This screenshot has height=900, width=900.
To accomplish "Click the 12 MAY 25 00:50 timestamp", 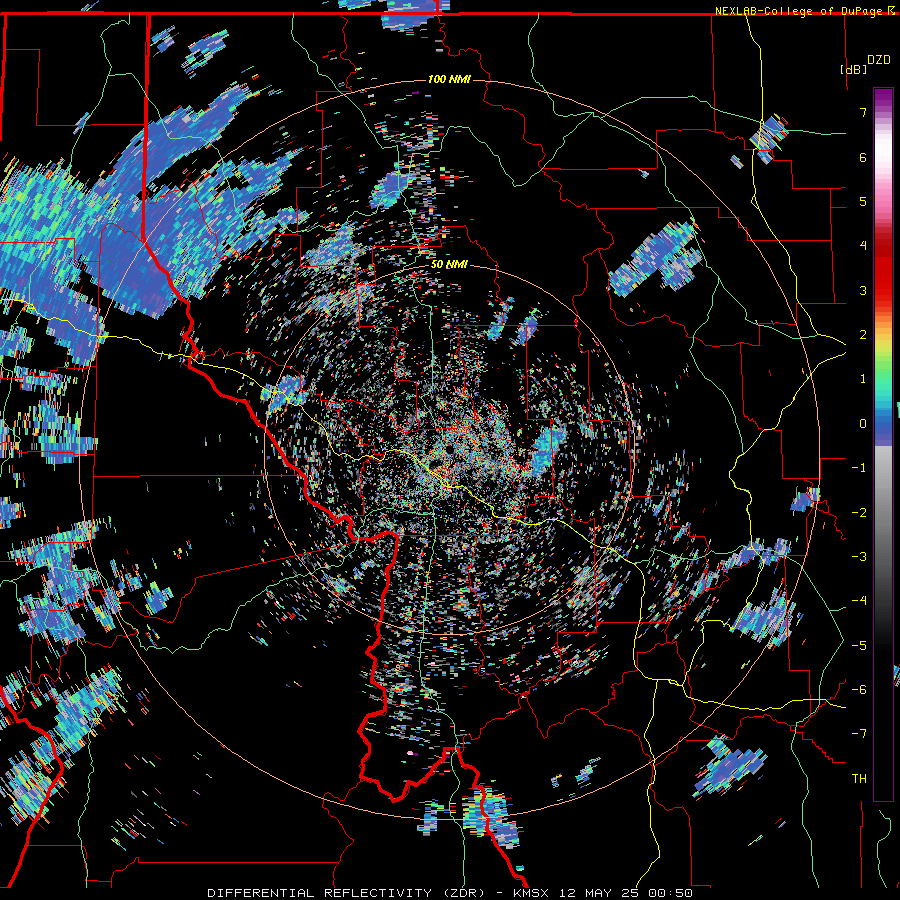I will click(626, 893).
